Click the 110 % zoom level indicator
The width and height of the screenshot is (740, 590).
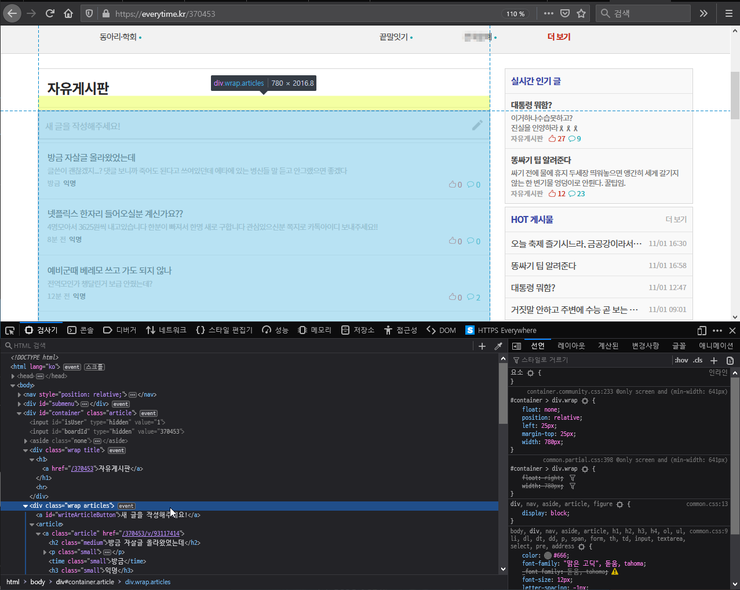[515, 14]
